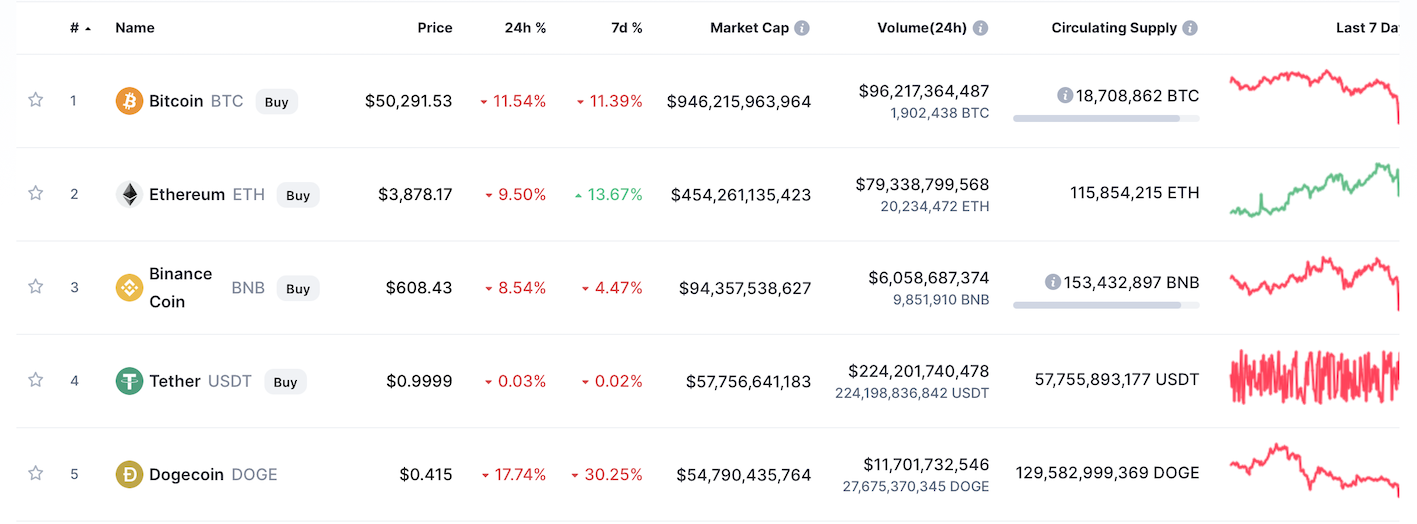Image resolution: width=1417 pixels, height=524 pixels.
Task: Toggle the Ethereum watchlist star
Action: (x=36, y=194)
